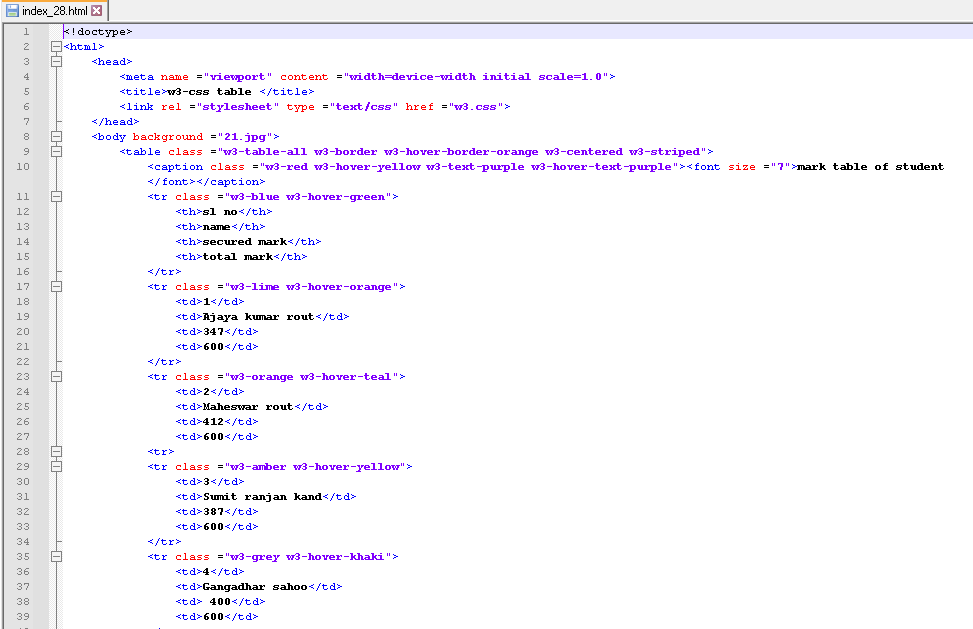Viewport: 973px width, 629px height.
Task: Fold the table element on line 9
Action: click(56, 152)
